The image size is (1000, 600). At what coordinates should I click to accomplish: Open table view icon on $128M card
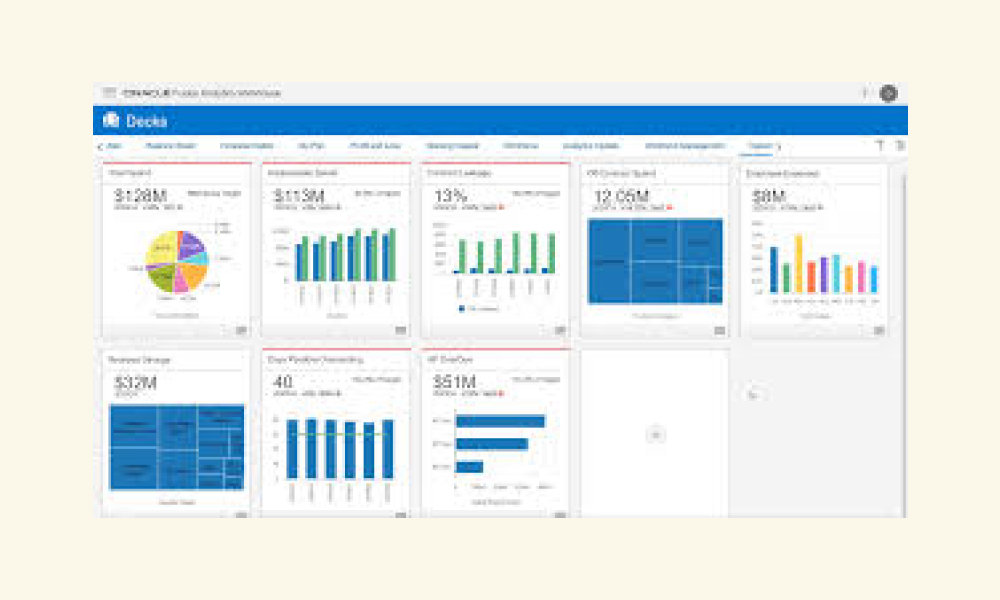pos(241,330)
